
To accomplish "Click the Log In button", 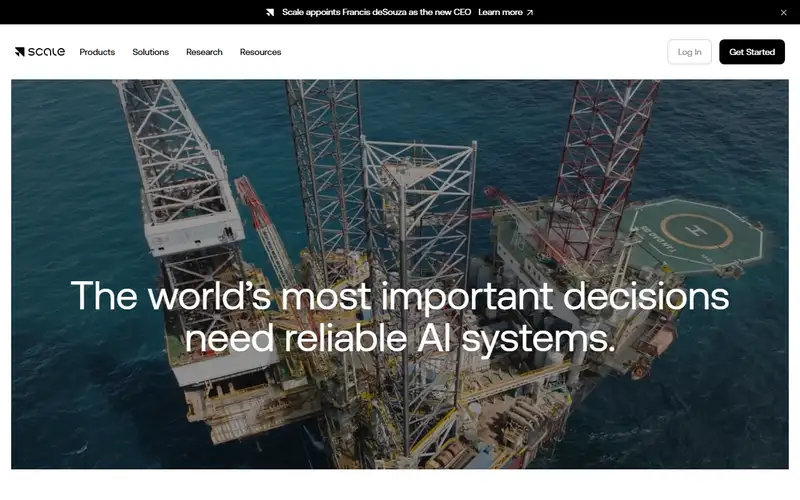I will pos(689,52).
